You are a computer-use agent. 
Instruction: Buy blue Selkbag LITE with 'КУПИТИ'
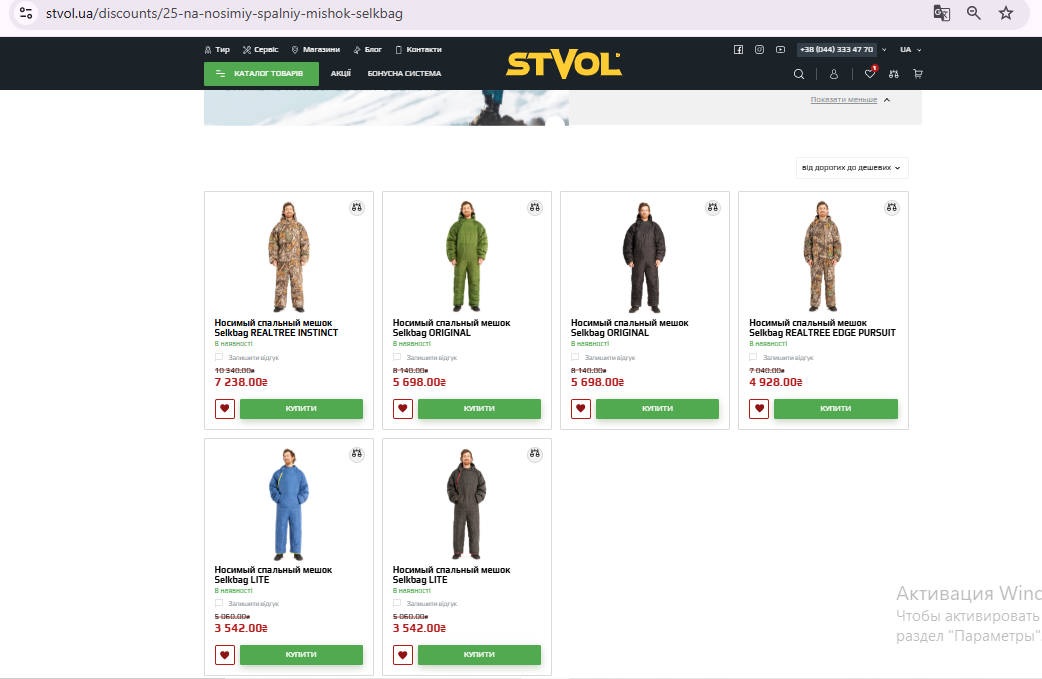[x=301, y=654]
